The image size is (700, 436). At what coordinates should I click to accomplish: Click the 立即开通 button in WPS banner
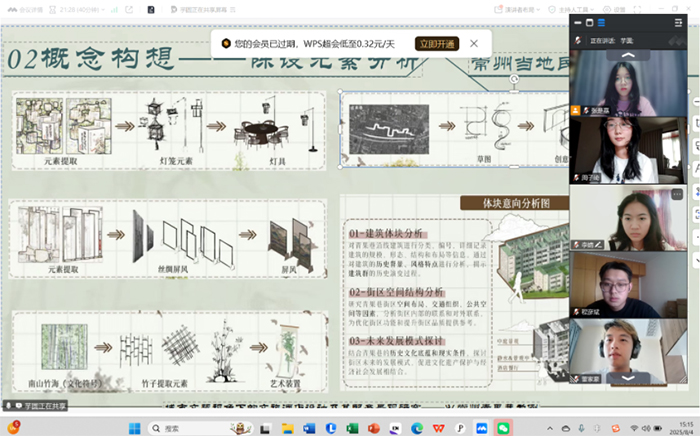pos(437,44)
